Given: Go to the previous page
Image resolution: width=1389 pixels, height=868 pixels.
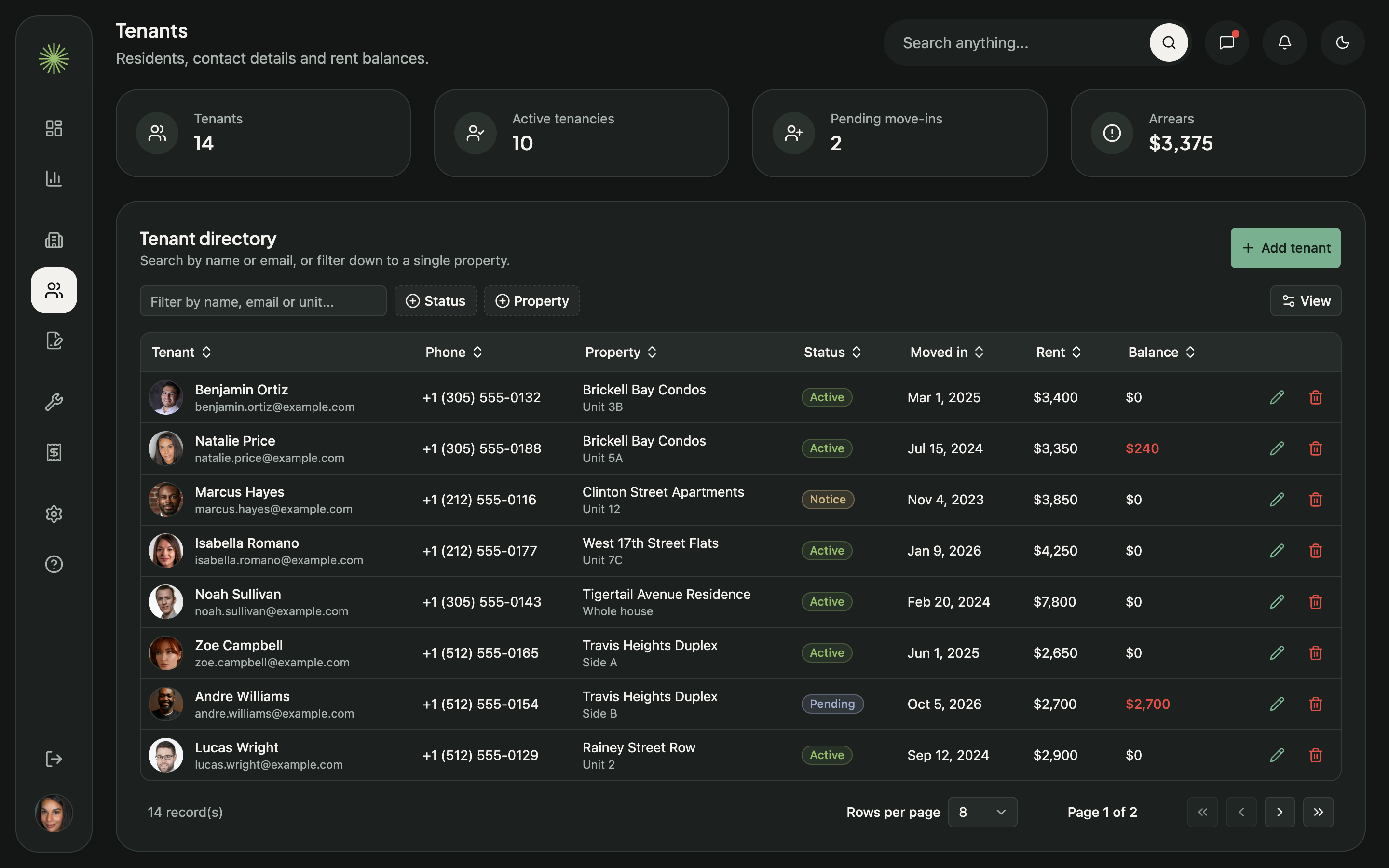Looking at the screenshot, I should 1241,812.
